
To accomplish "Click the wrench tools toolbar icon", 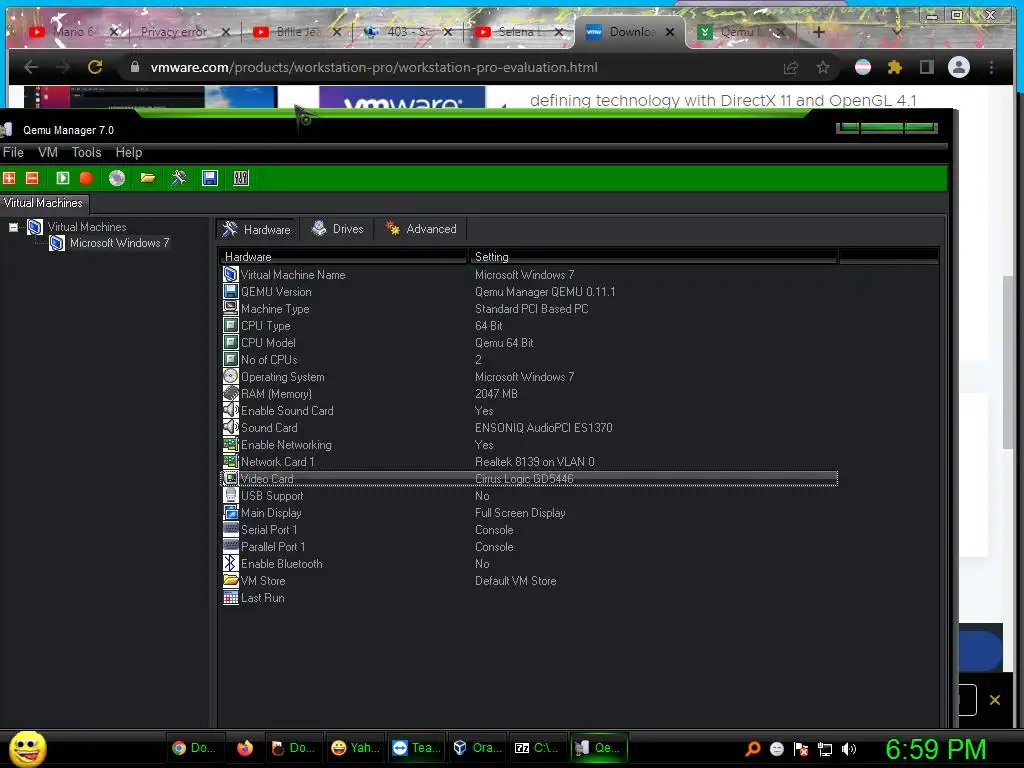I will (178, 178).
